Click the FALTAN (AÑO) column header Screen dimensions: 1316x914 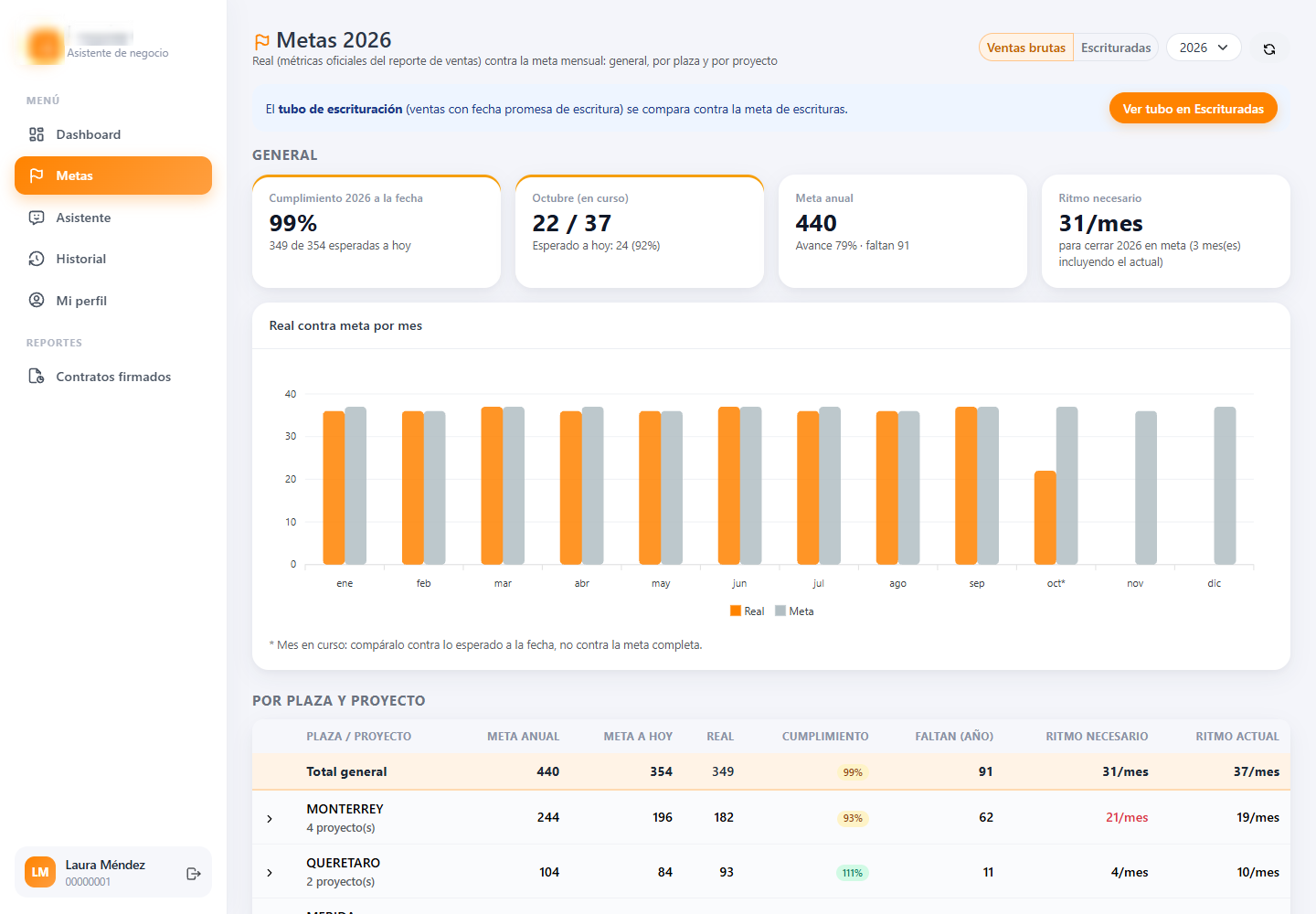(x=954, y=737)
